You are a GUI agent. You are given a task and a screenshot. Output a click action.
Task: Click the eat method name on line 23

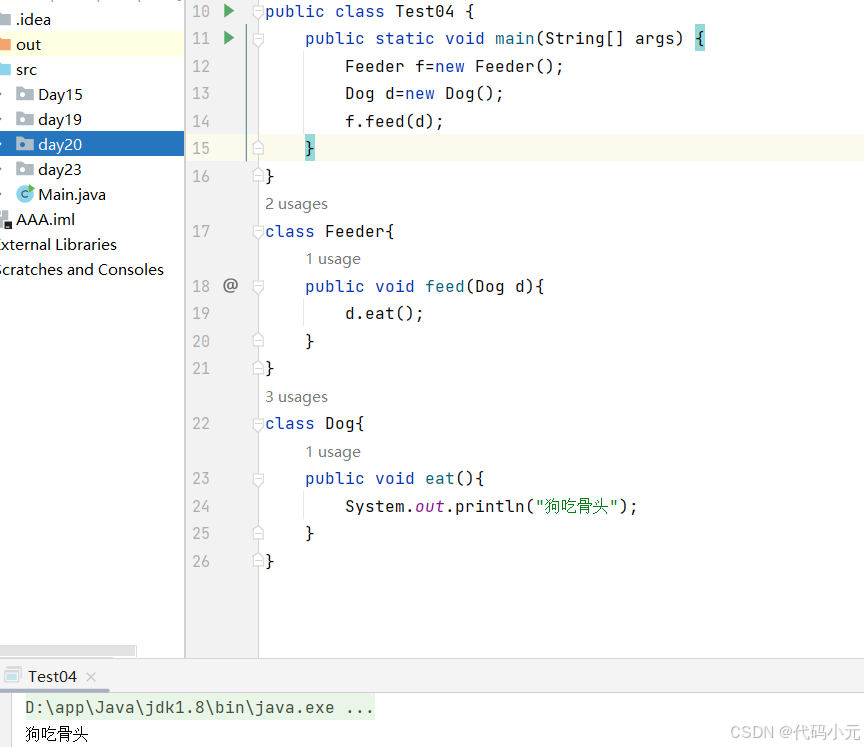(440, 479)
